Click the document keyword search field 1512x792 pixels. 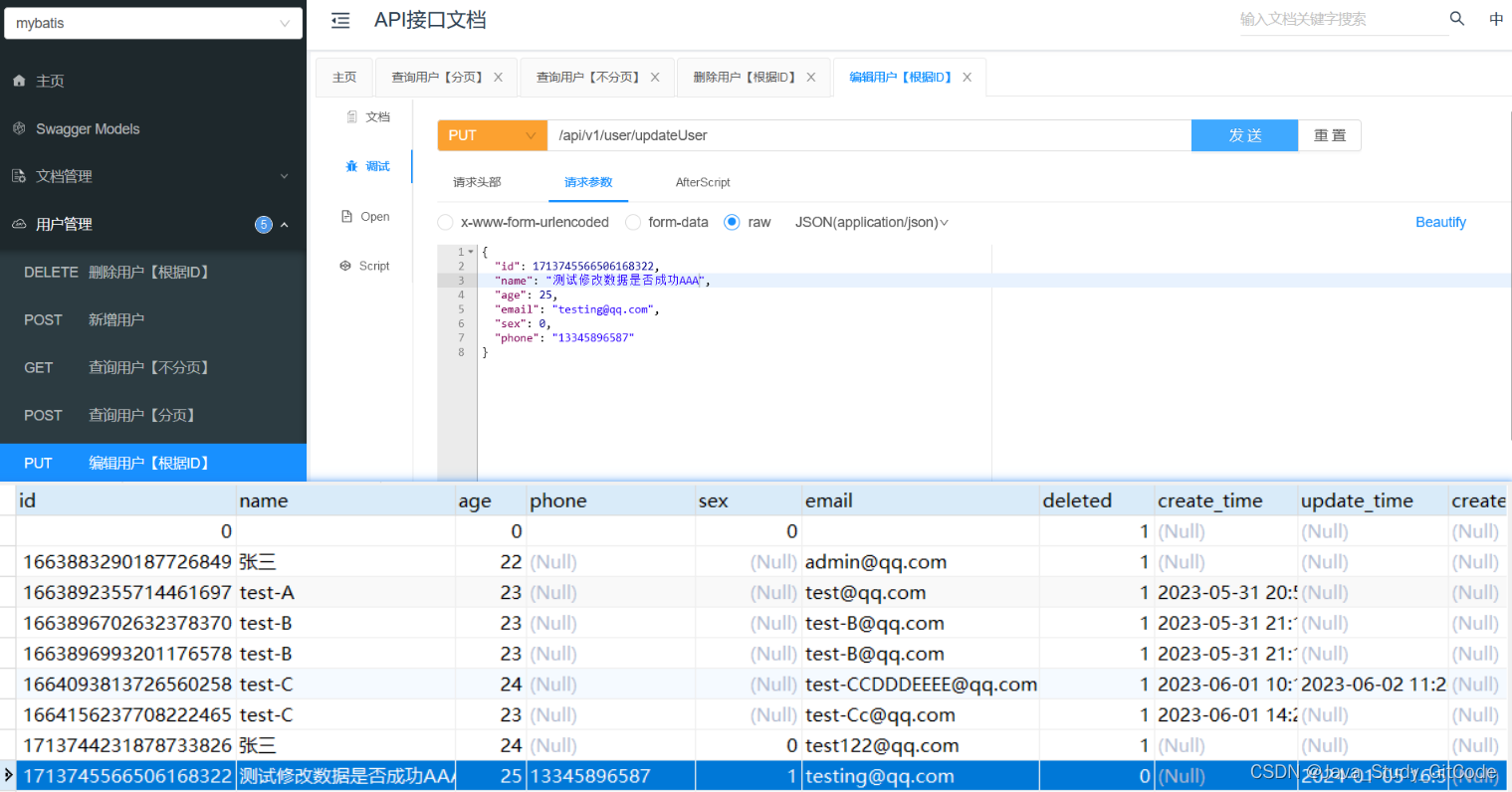1342,19
